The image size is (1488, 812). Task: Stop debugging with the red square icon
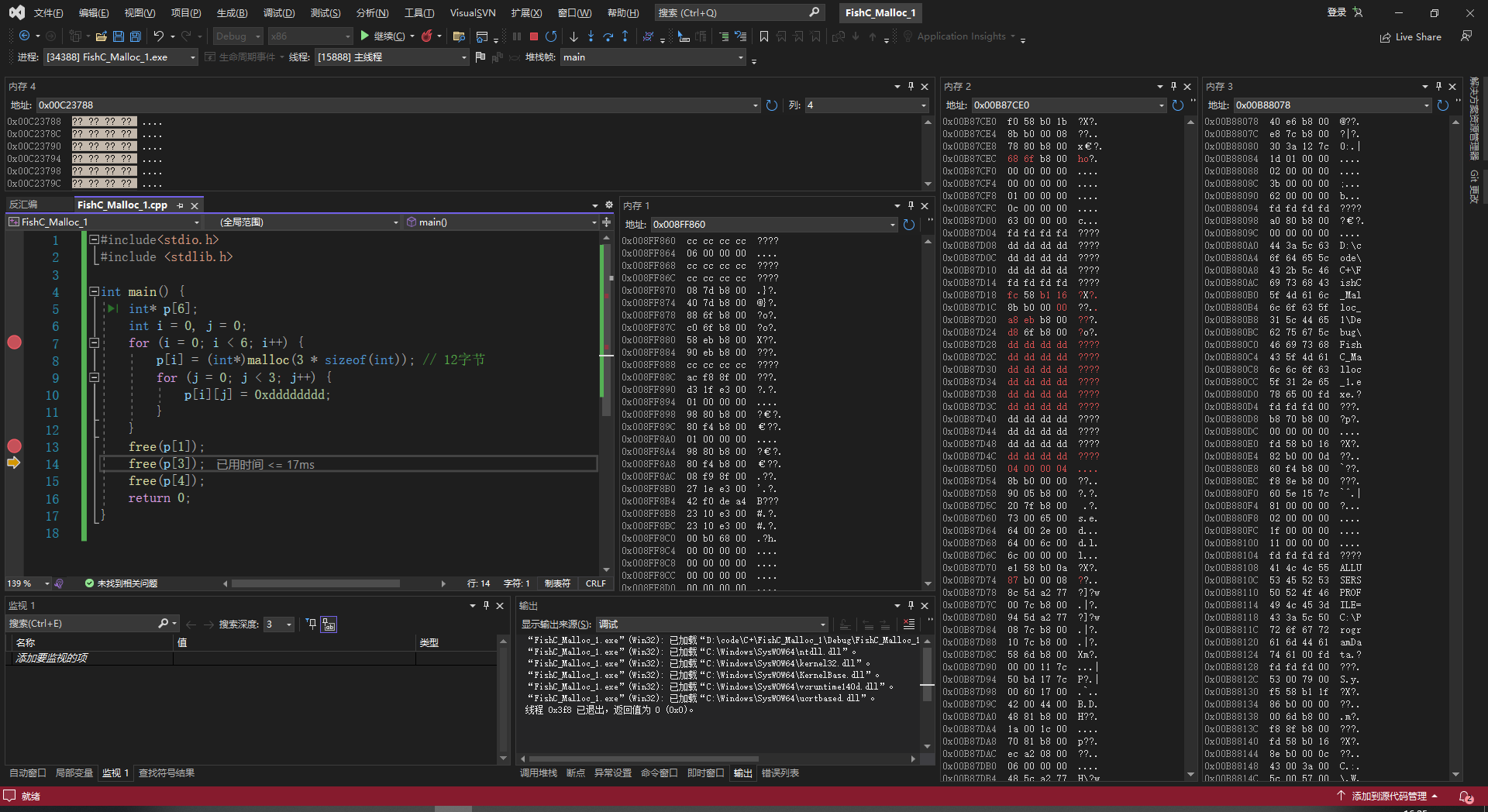click(x=534, y=36)
